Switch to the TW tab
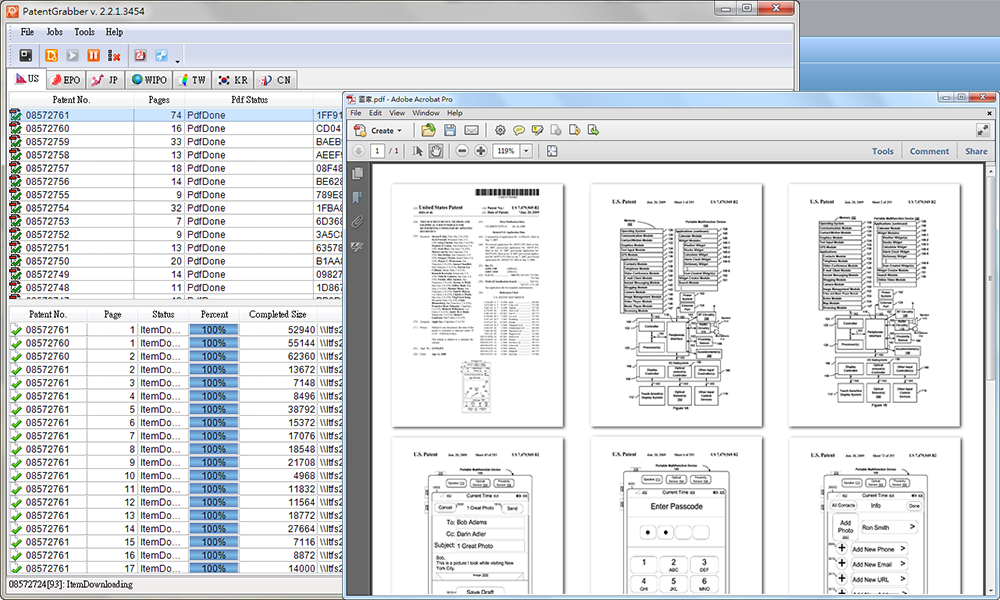The width and height of the screenshot is (1000, 600). pyautogui.click(x=192, y=80)
